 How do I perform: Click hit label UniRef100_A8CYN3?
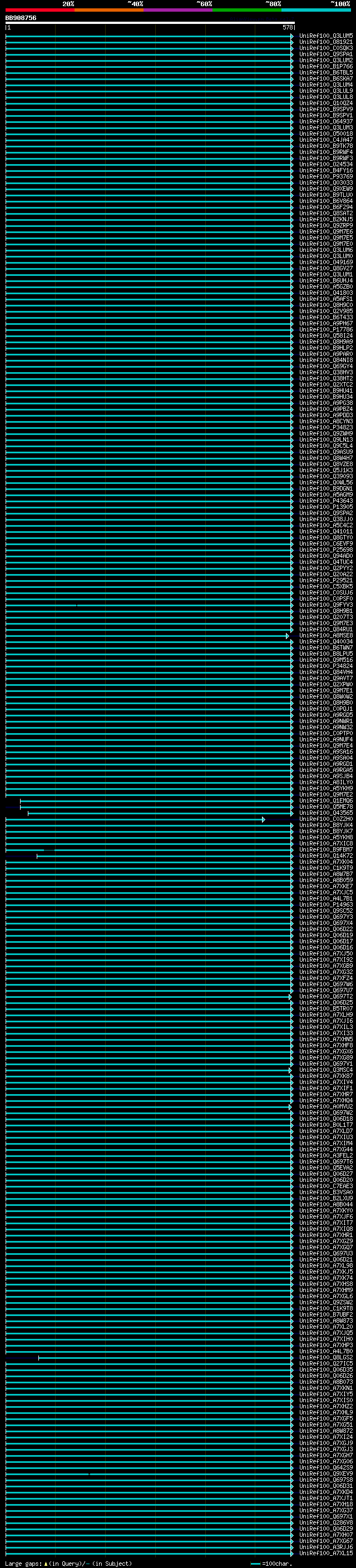pos(325,421)
